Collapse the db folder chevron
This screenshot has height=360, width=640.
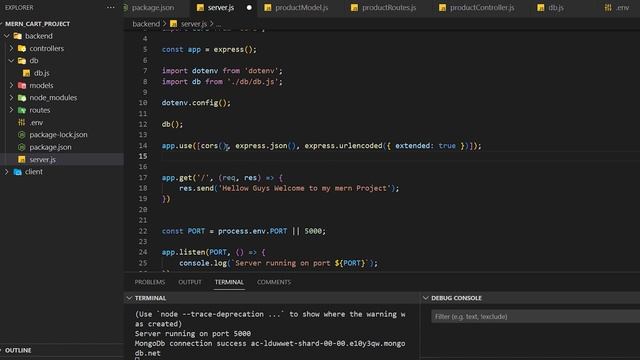(x=11, y=60)
